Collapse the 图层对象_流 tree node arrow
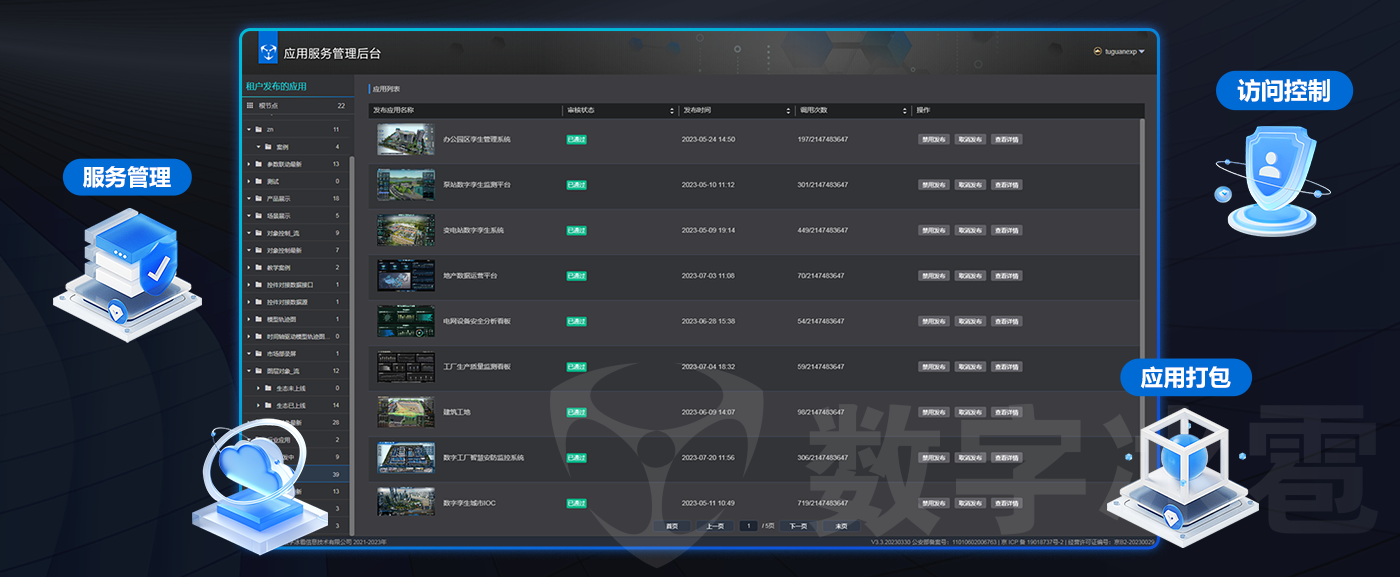 [248, 371]
